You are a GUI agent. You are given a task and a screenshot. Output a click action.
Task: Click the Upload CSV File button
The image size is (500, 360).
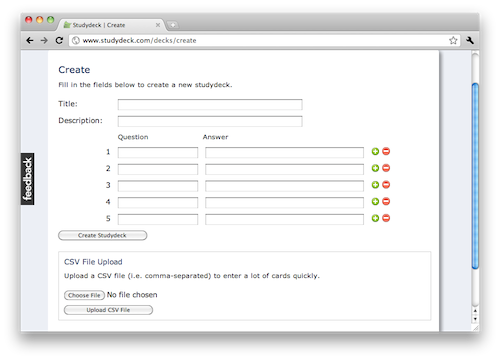pos(108,310)
